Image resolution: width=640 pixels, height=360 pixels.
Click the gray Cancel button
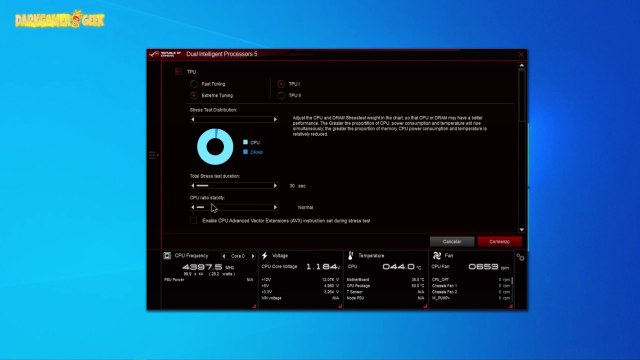coord(452,242)
